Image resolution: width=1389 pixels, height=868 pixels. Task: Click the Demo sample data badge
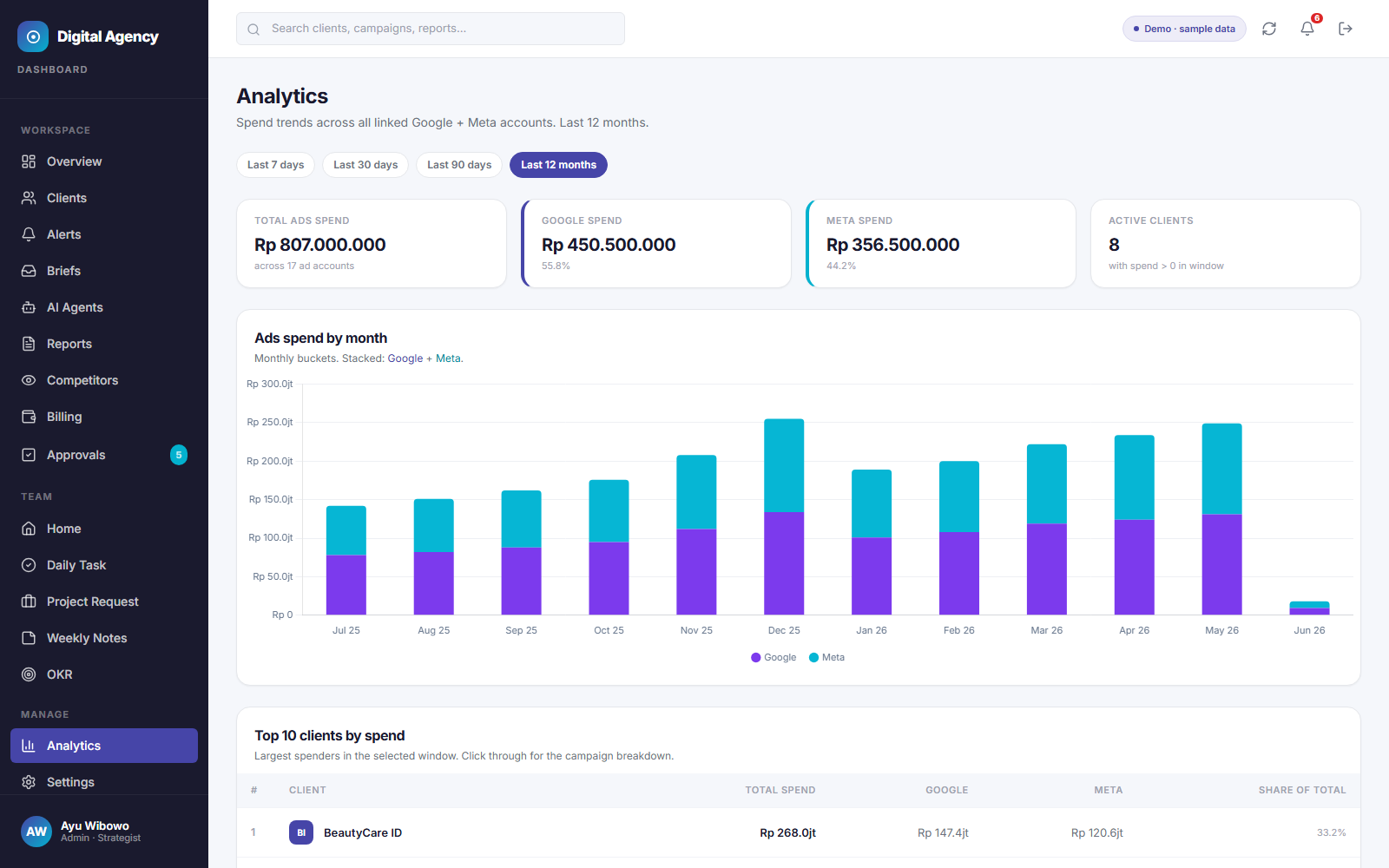click(x=1184, y=29)
